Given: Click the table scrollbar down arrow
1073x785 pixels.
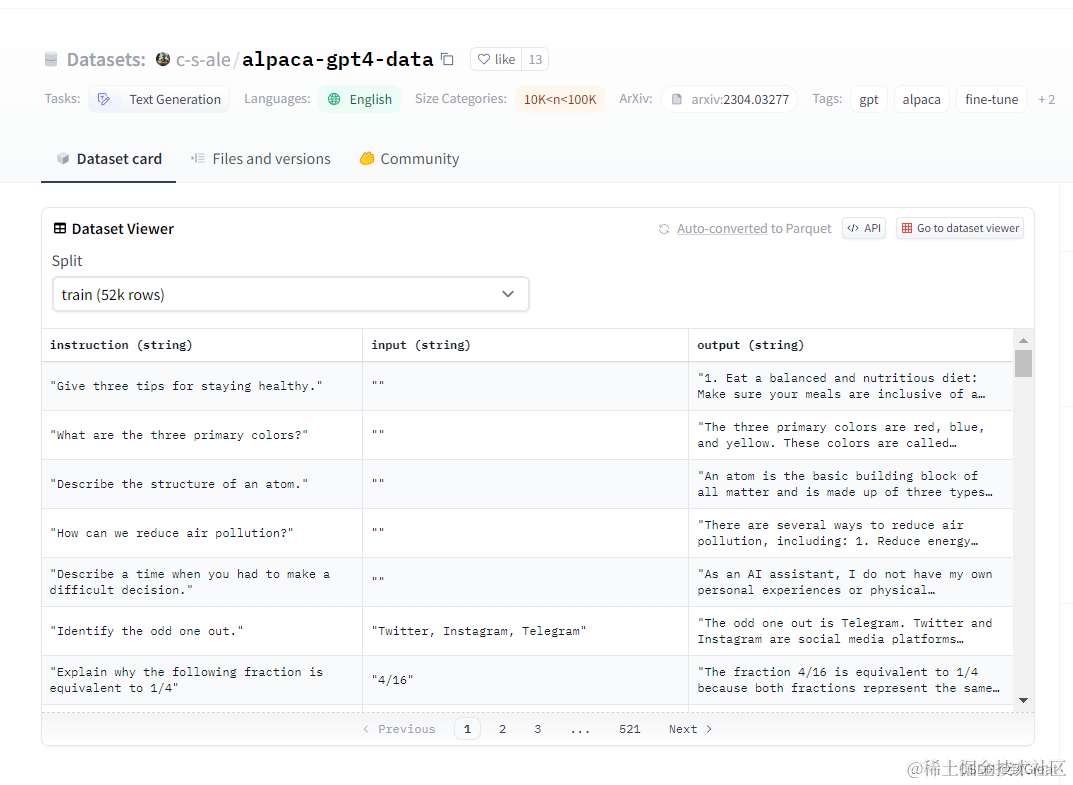Looking at the screenshot, I should coord(1023,700).
